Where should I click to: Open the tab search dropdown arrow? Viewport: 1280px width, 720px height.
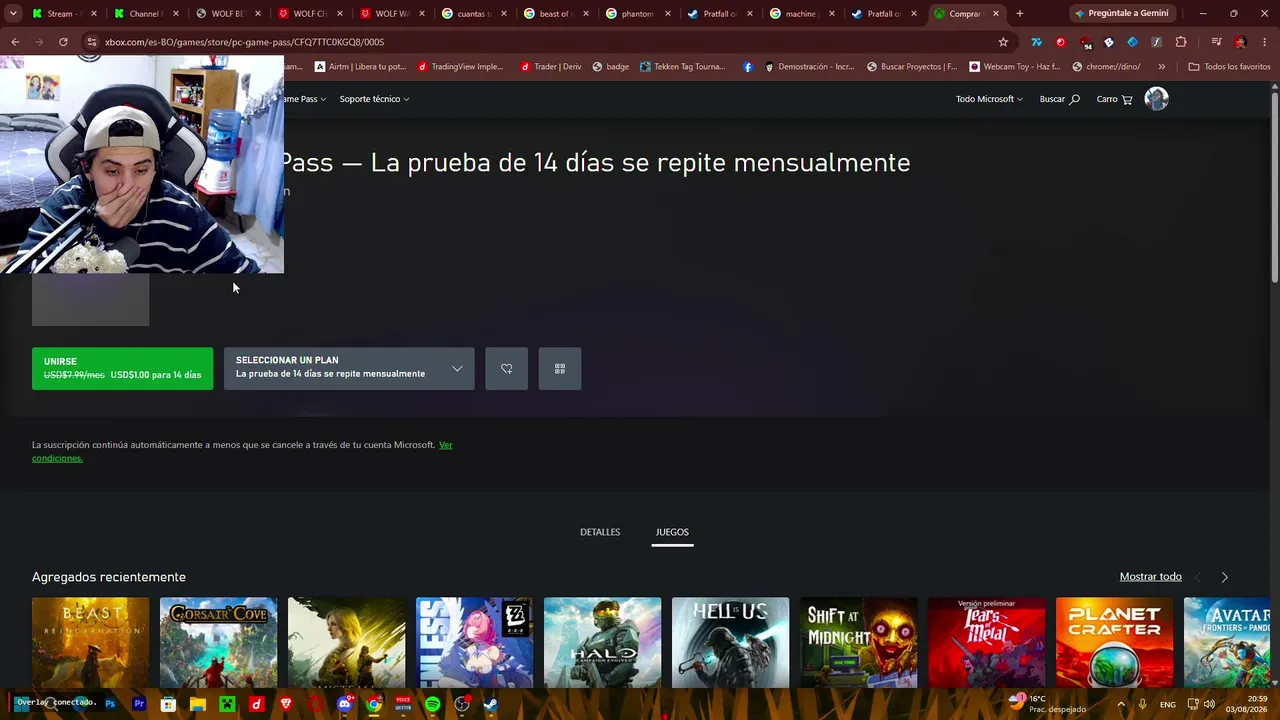[13, 13]
